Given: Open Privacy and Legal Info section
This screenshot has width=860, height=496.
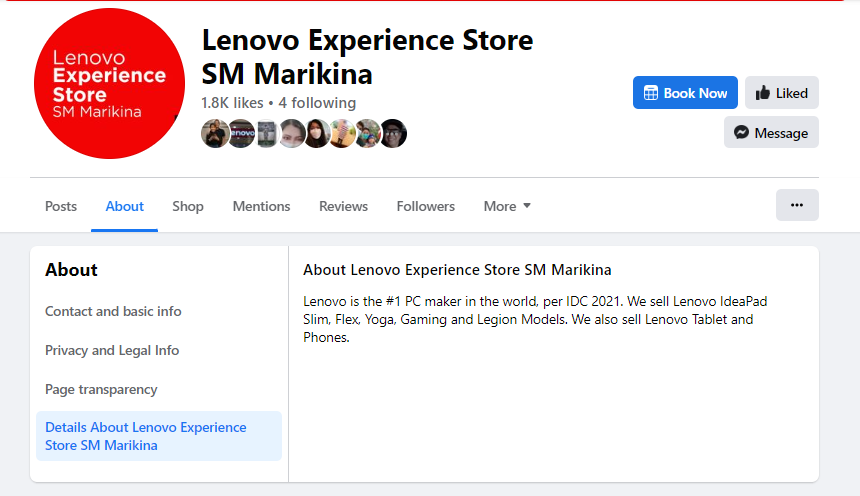Looking at the screenshot, I should [x=112, y=350].
